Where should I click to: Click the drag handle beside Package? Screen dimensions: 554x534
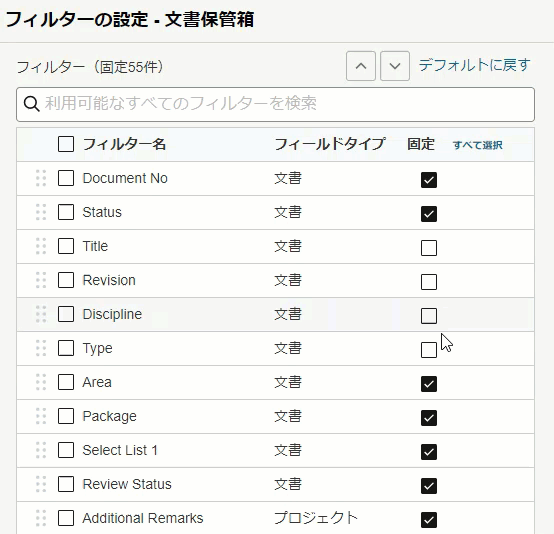(41, 416)
